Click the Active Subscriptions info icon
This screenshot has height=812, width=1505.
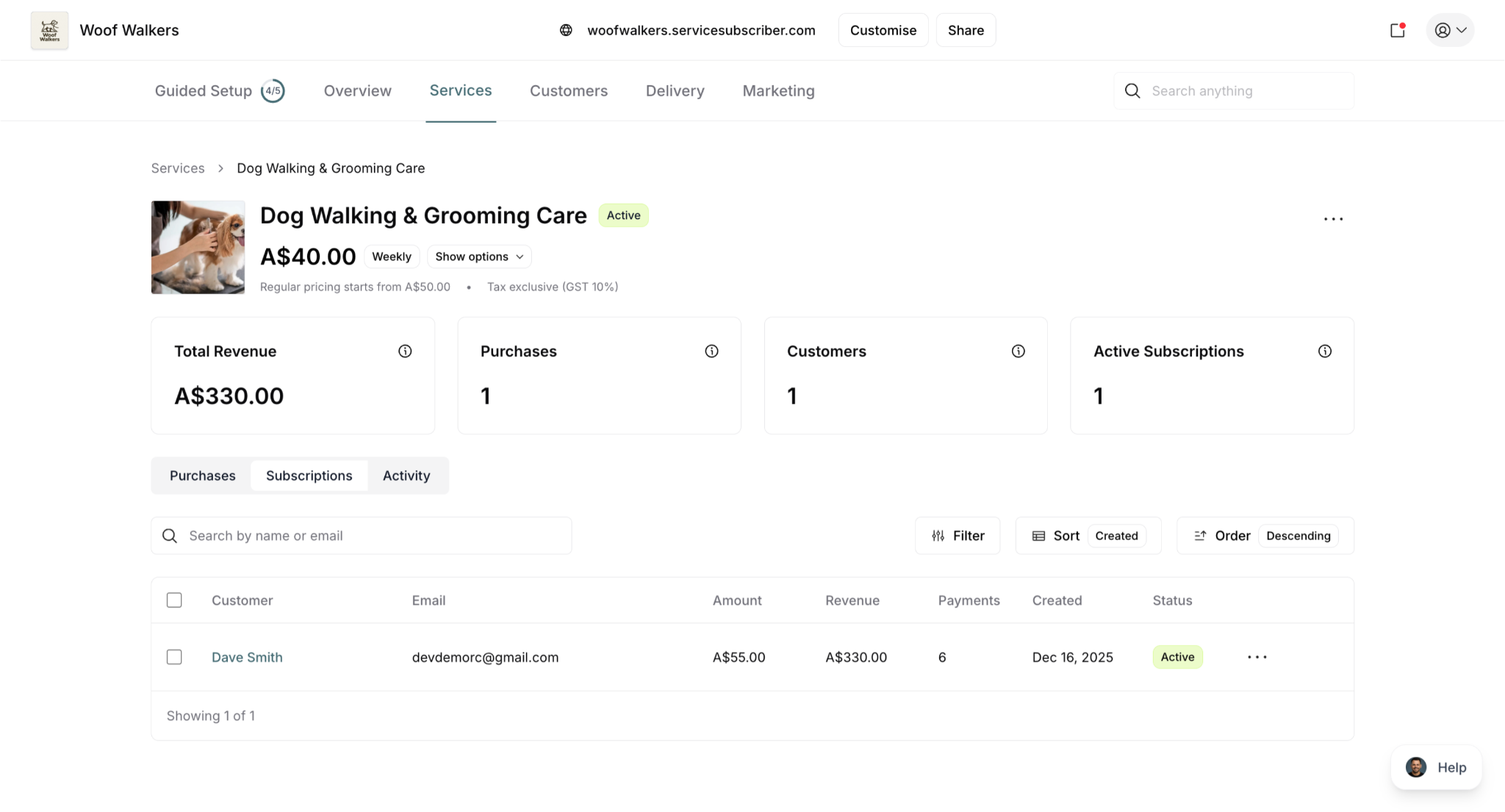click(1324, 351)
